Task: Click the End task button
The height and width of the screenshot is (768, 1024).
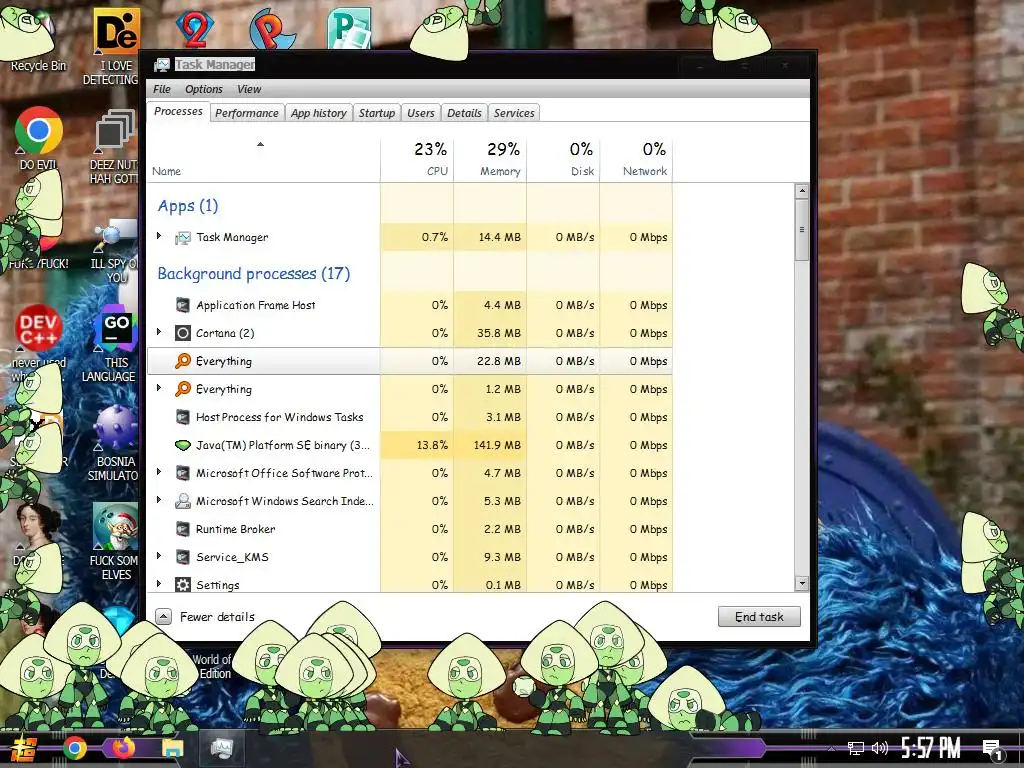Action: point(759,616)
